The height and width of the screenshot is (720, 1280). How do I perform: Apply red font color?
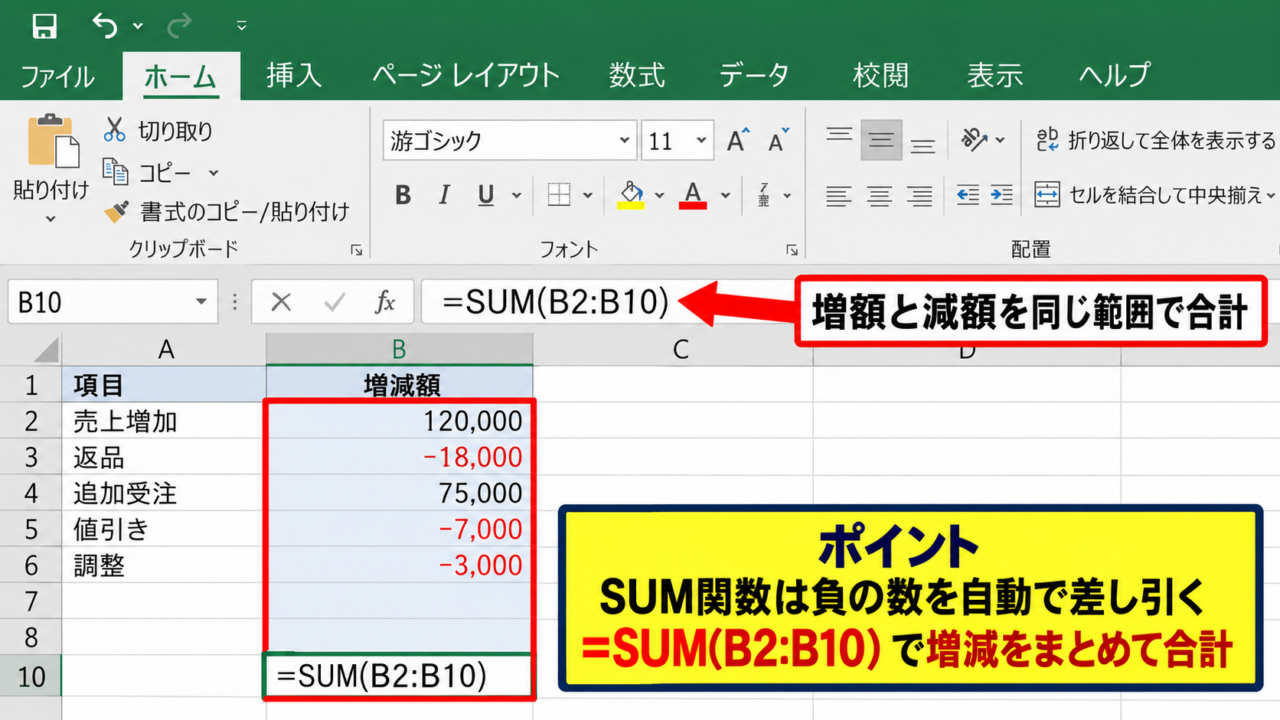[x=693, y=194]
